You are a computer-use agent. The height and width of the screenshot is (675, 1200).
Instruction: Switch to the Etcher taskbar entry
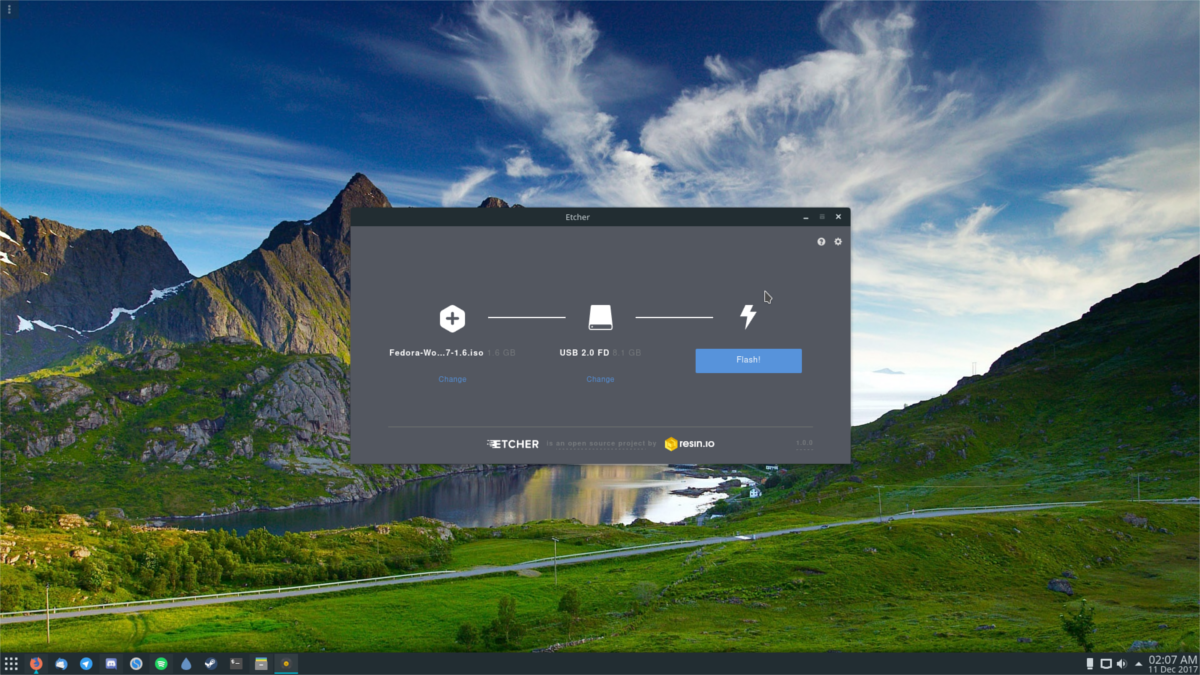pyautogui.click(x=286, y=663)
